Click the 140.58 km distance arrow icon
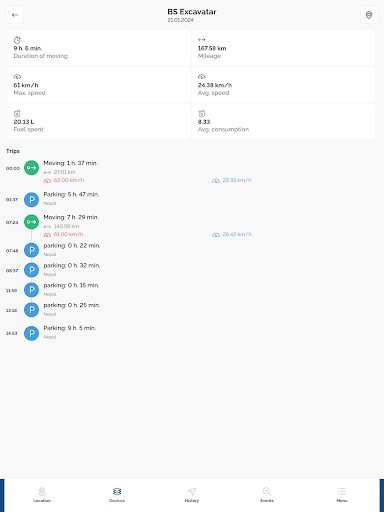384x512 pixels. click(47, 226)
